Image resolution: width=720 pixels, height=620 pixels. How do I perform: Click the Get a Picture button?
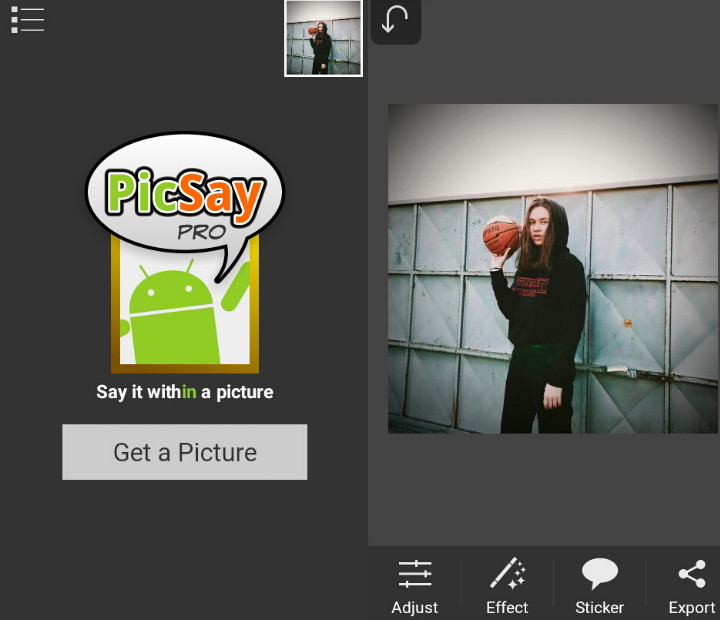(185, 452)
